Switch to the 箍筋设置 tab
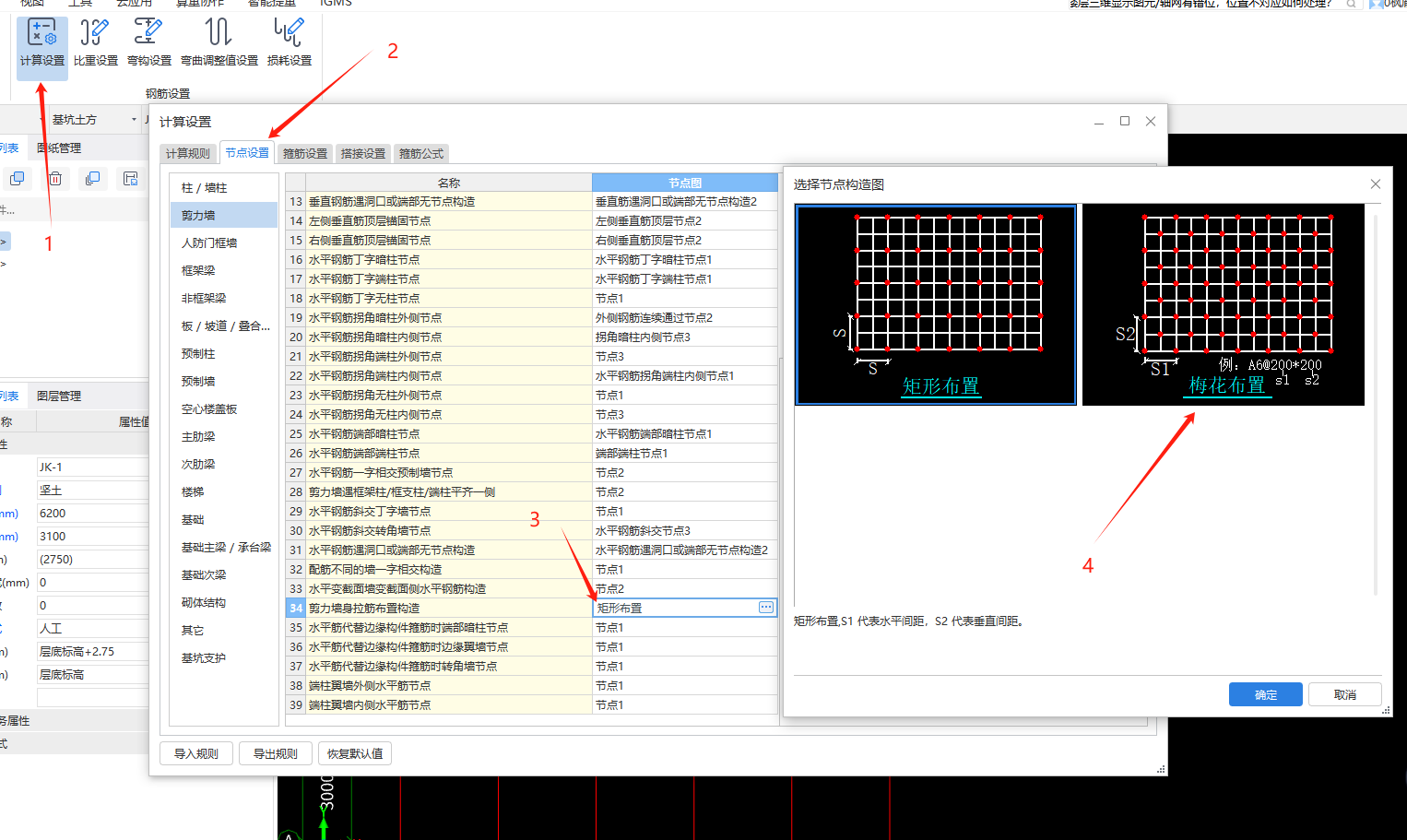 [x=304, y=153]
